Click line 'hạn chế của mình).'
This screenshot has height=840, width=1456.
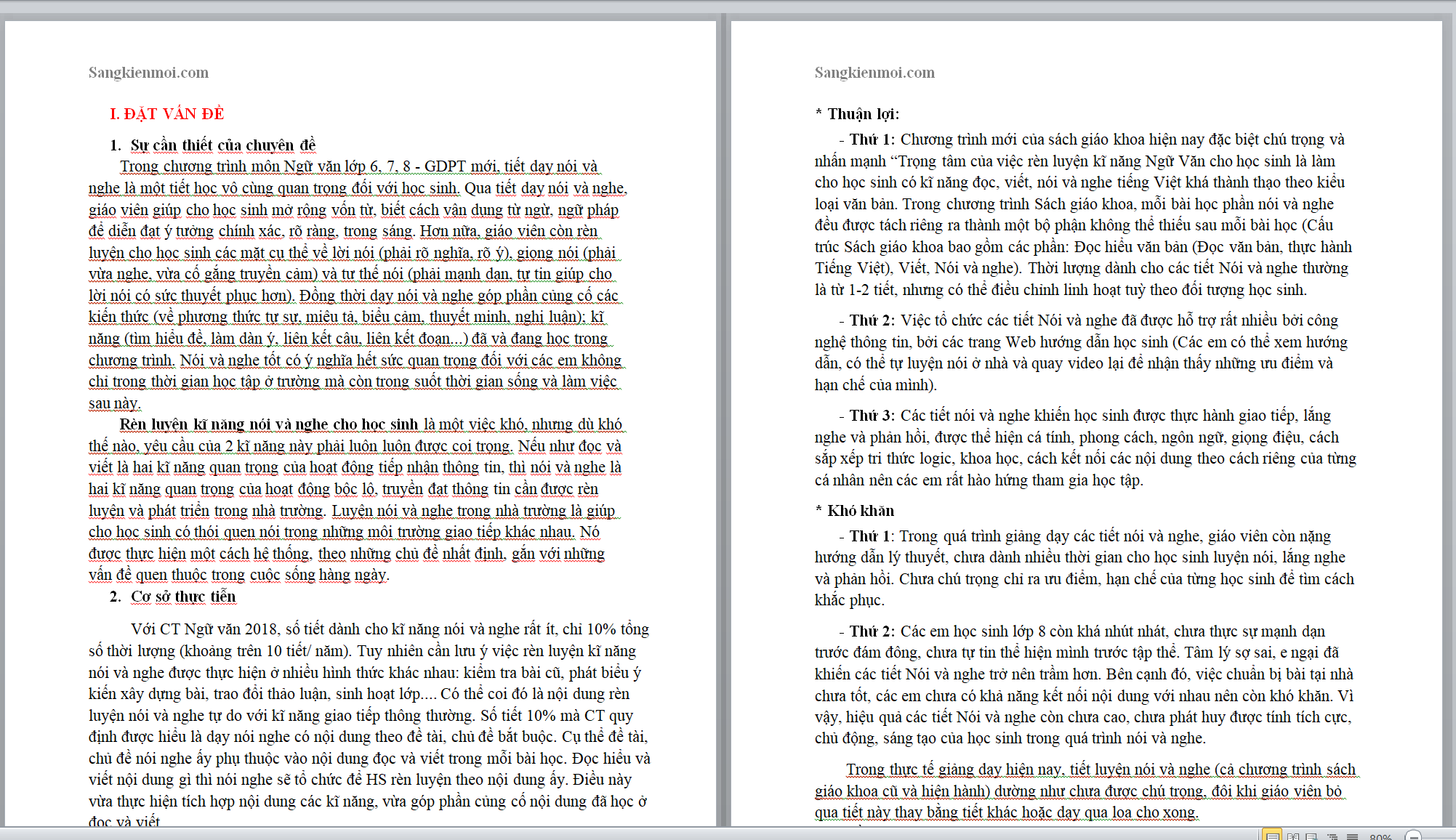click(876, 385)
